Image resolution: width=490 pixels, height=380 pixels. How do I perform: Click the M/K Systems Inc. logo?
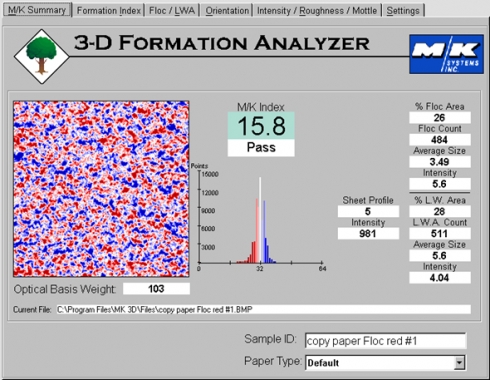click(446, 54)
